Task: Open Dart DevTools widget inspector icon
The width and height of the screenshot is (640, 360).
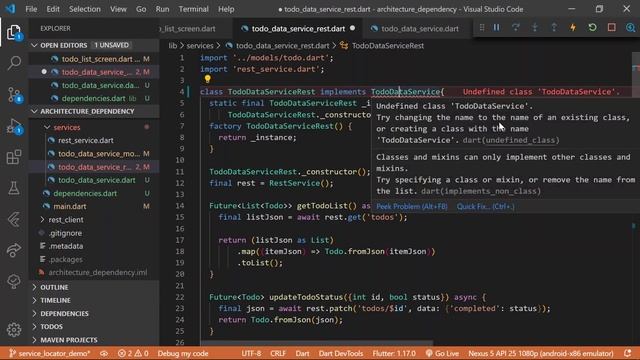Action: click(x=630, y=28)
